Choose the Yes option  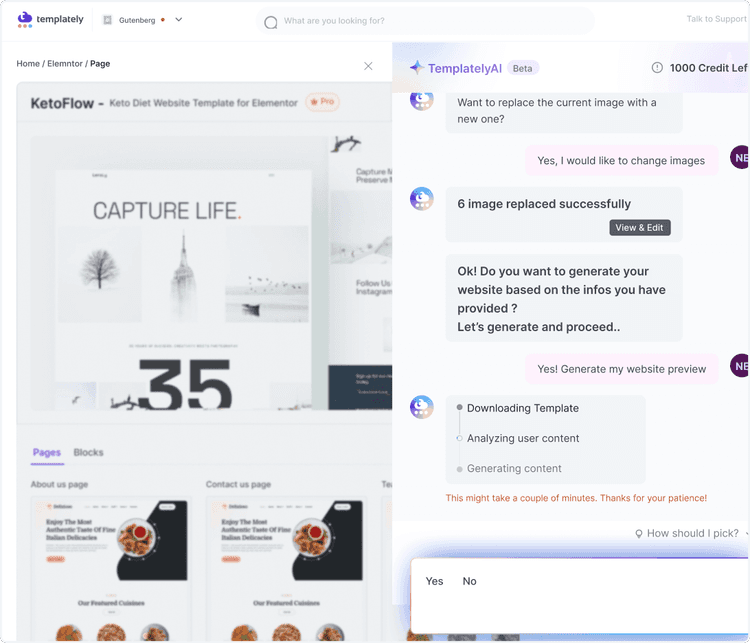tap(434, 581)
